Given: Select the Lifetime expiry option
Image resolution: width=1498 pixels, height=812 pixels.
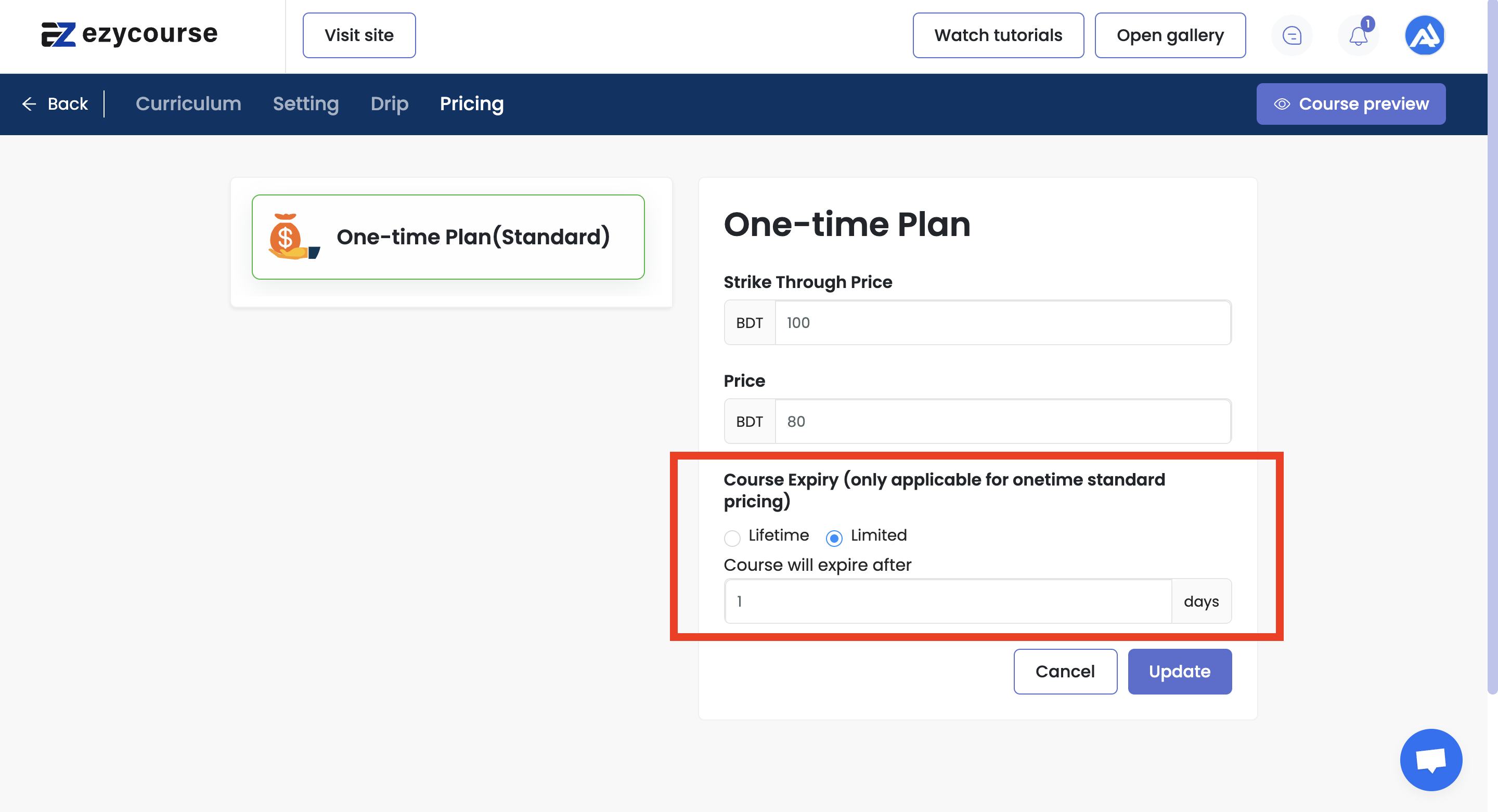Looking at the screenshot, I should pyautogui.click(x=732, y=538).
